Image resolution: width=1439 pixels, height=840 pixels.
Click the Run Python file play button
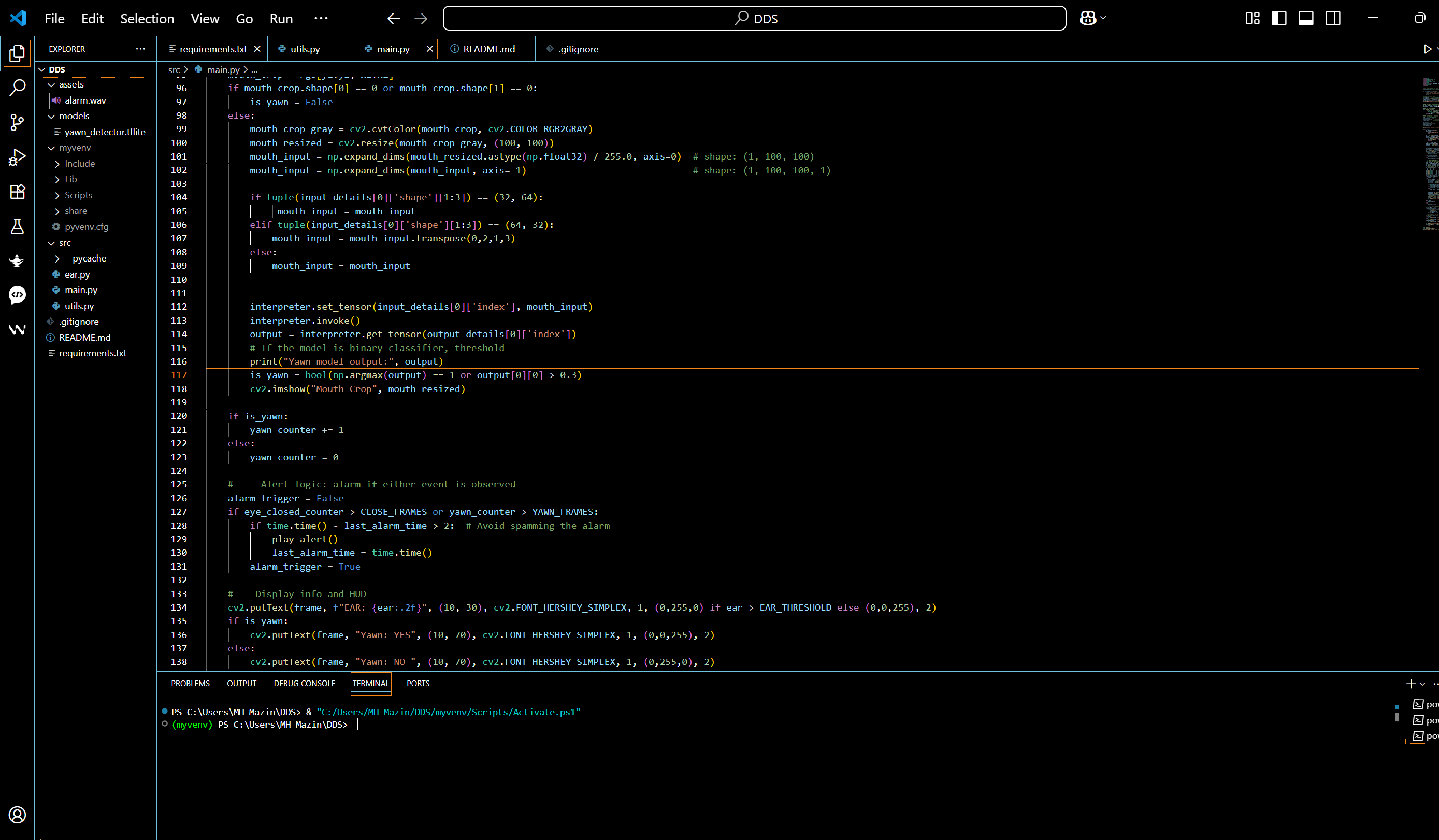[1427, 49]
